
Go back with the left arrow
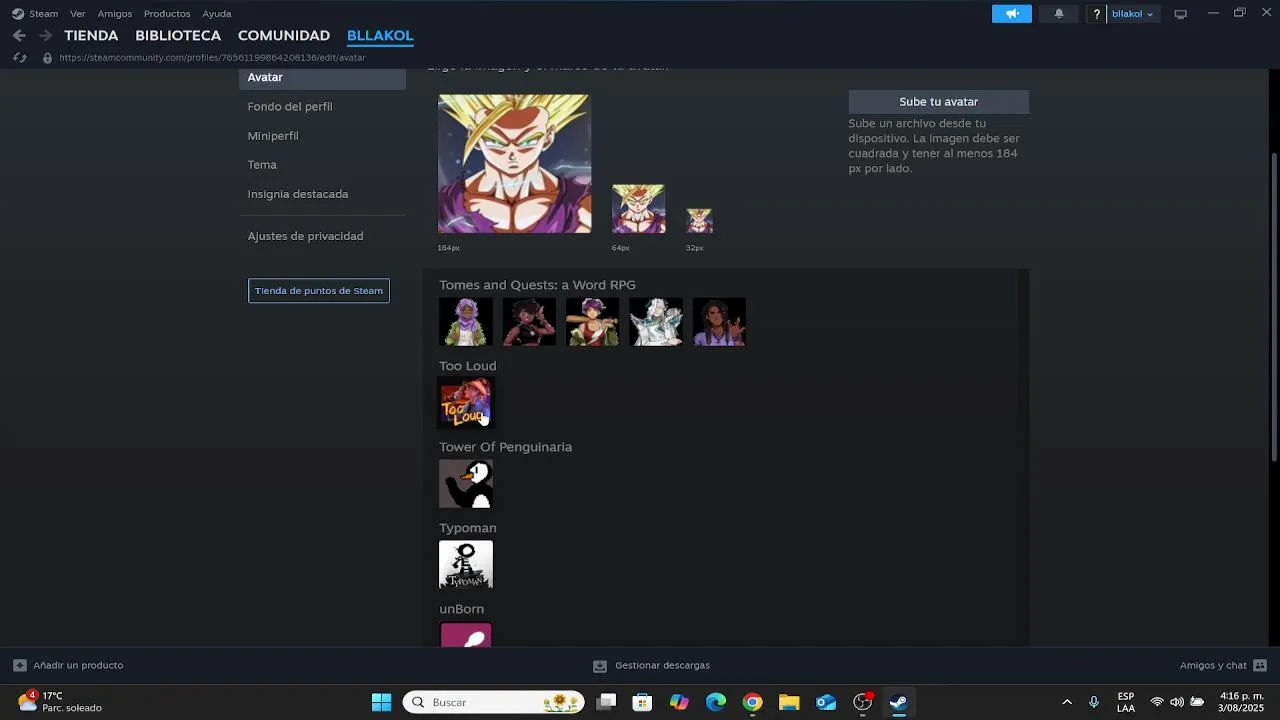19,35
